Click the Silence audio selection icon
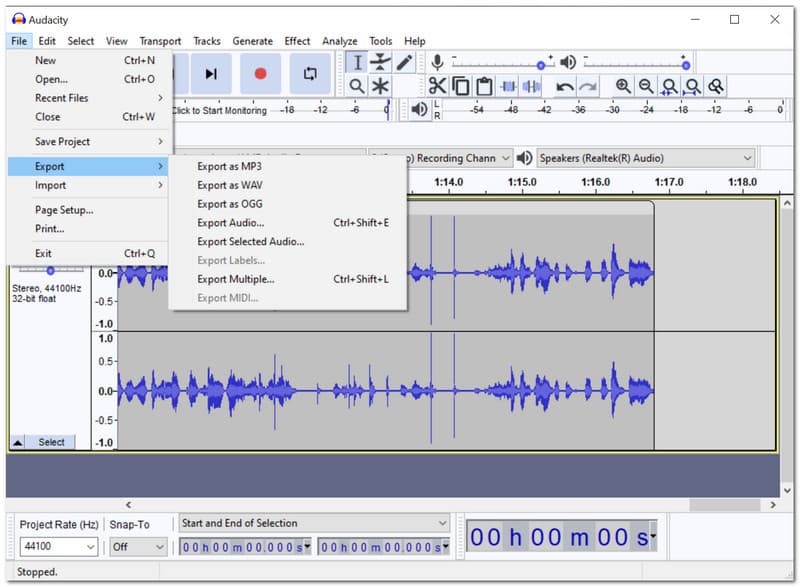The image size is (800, 587). pos(532,86)
